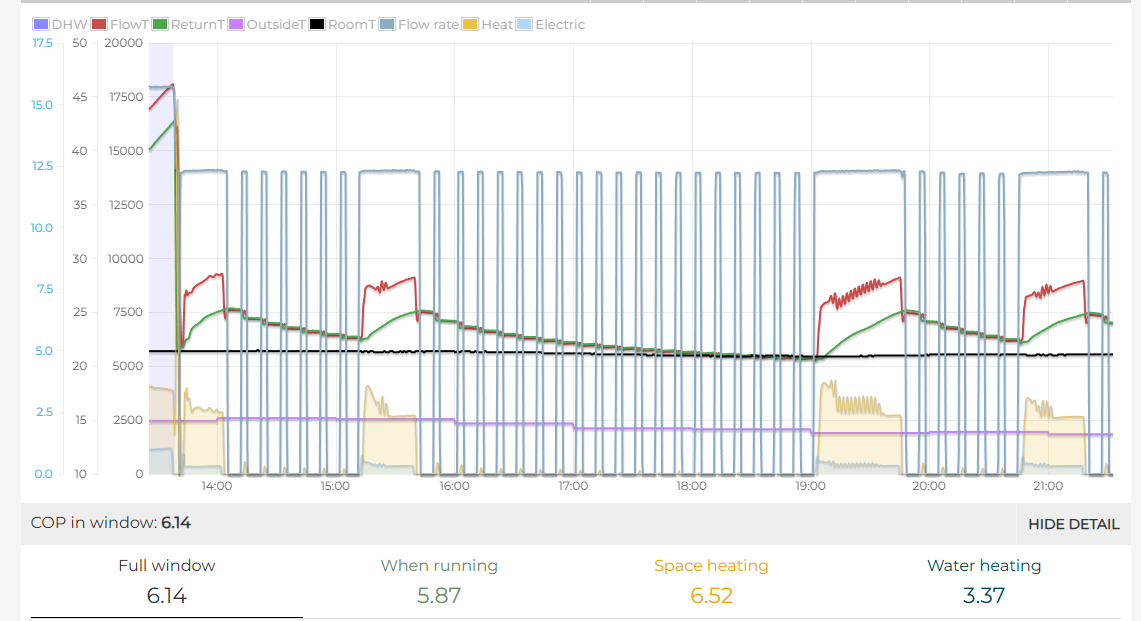
Task: Toggle the FlowT legend entry
Action: point(119,24)
